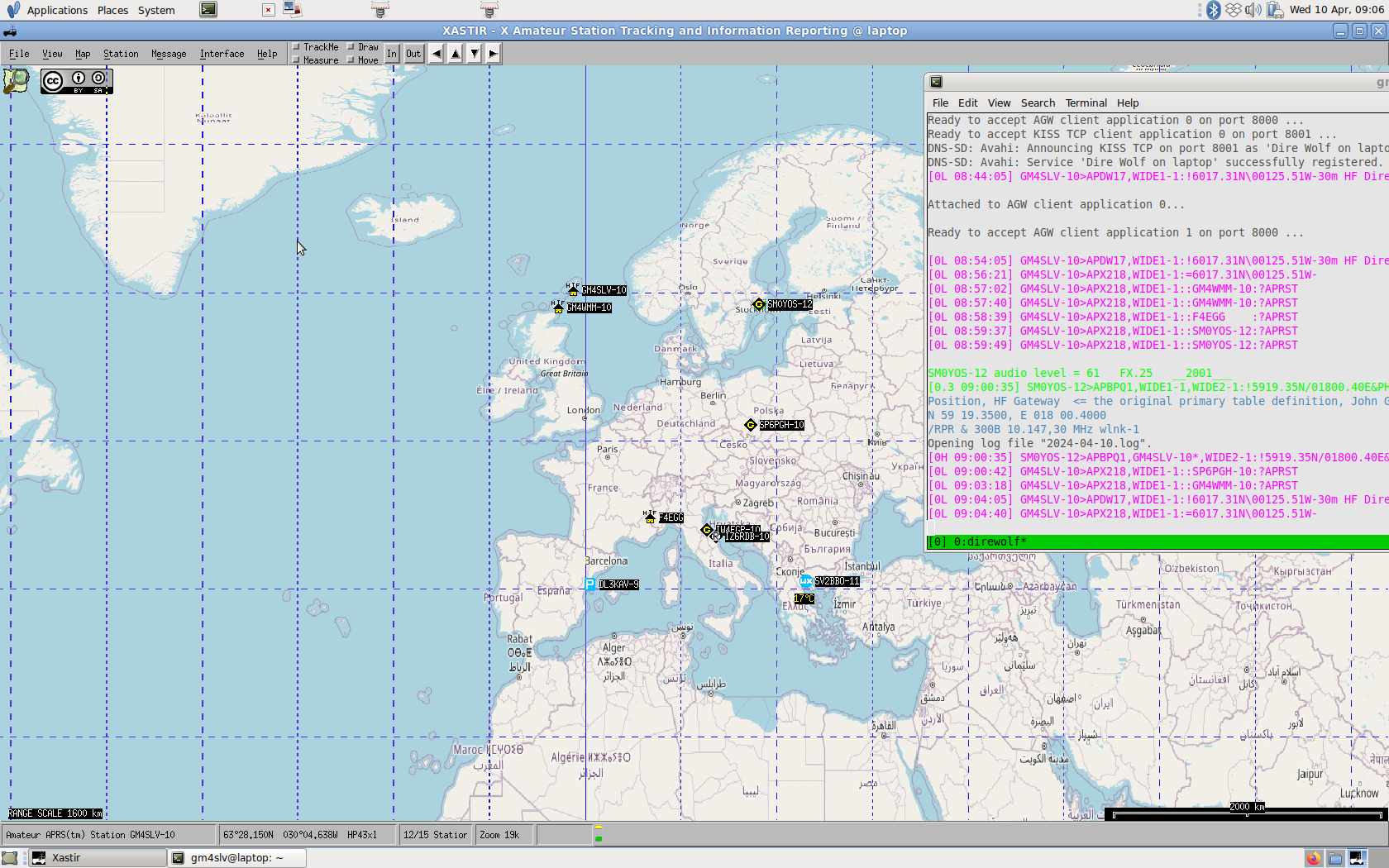Enable the Draw mode checkbox
The width and height of the screenshot is (1389, 868).
point(351,47)
